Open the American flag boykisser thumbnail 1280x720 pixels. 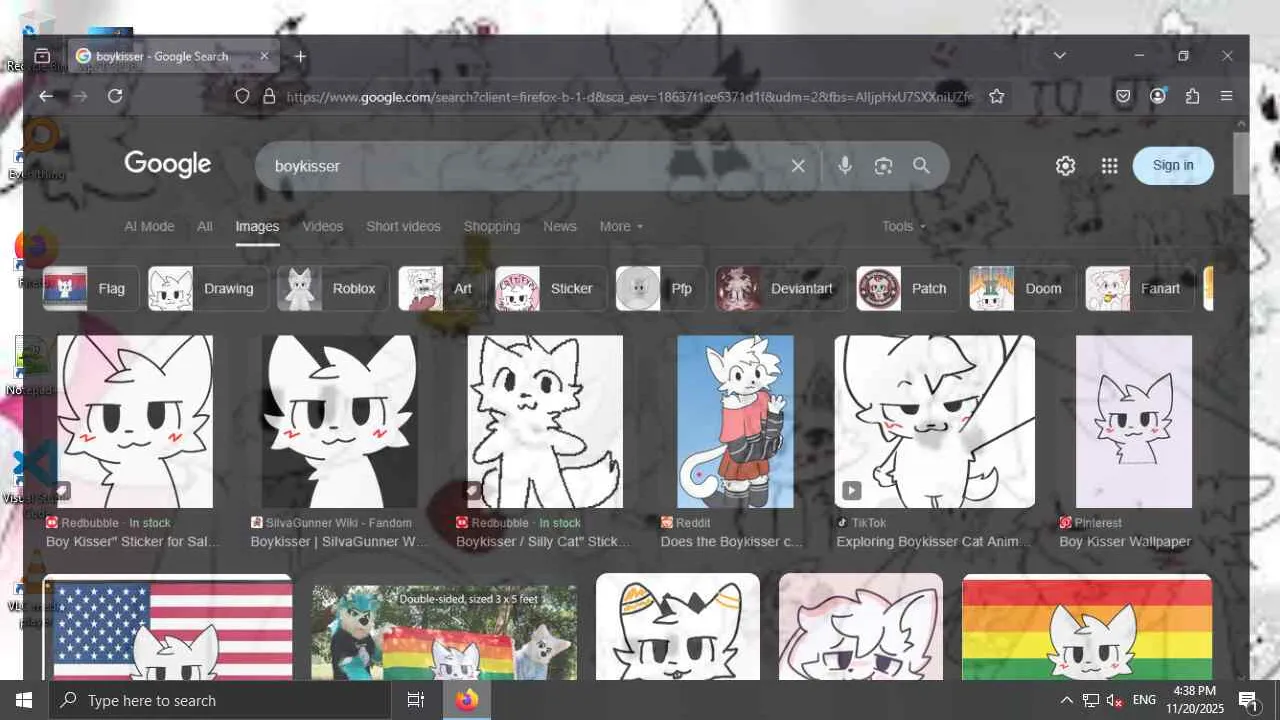(x=168, y=627)
